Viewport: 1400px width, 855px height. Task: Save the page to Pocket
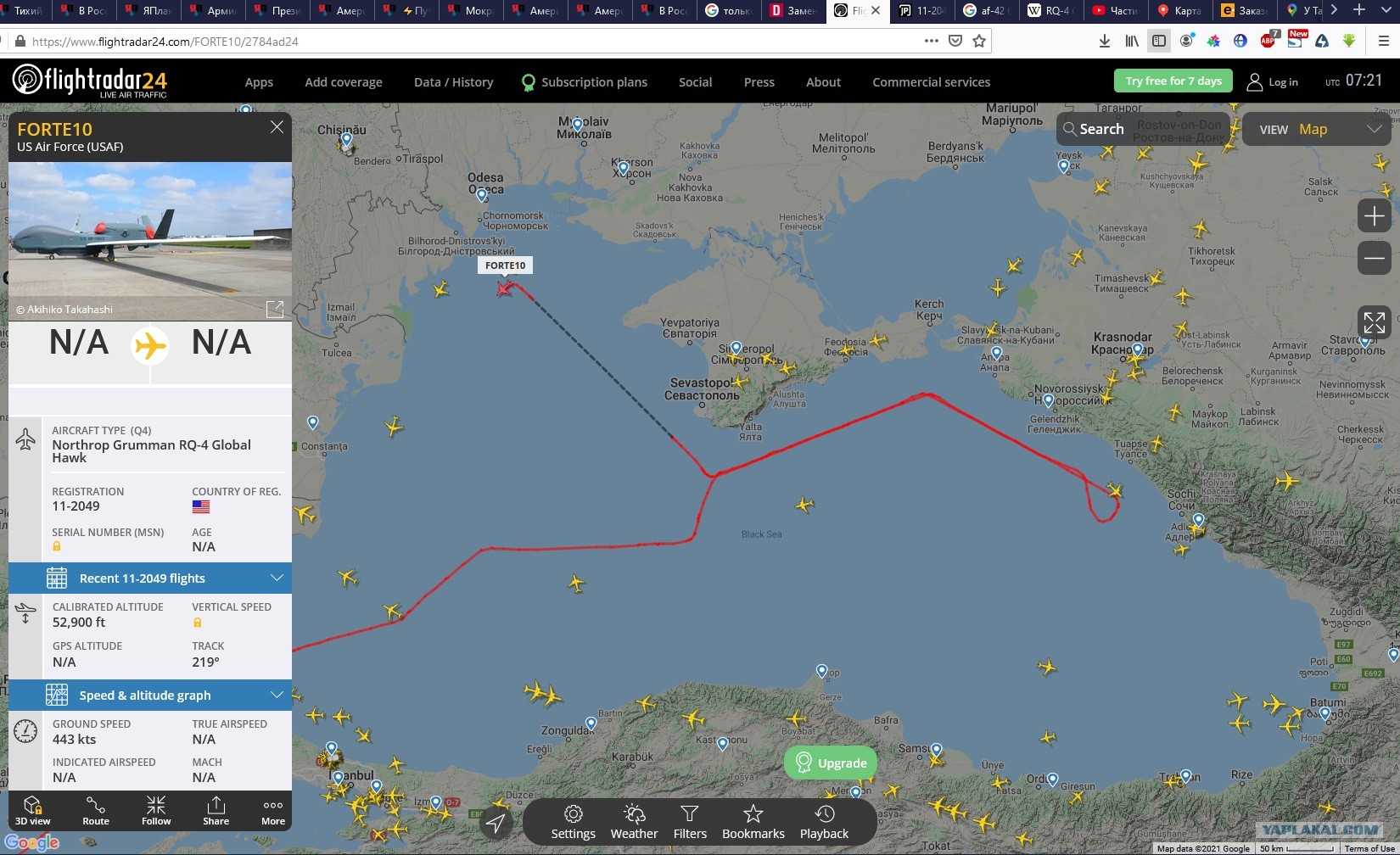tap(955, 41)
